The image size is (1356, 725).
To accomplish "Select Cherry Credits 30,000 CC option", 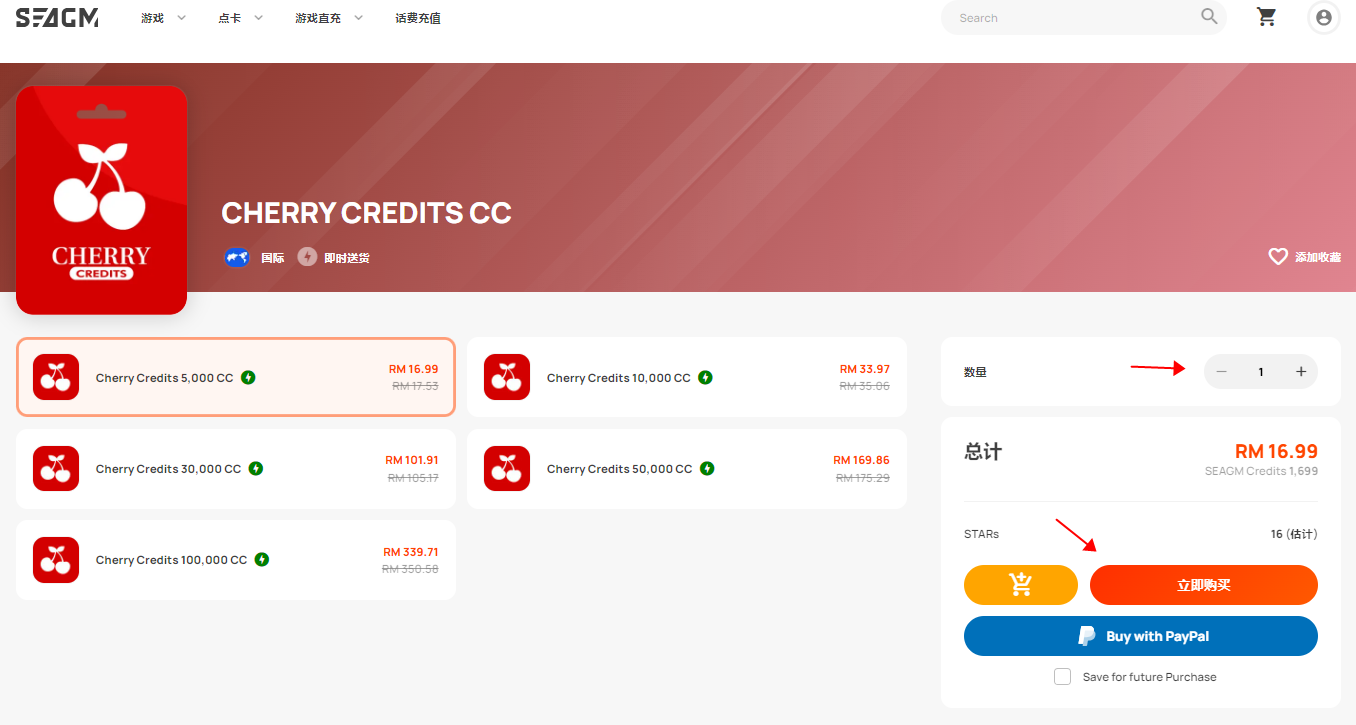I will [x=236, y=468].
